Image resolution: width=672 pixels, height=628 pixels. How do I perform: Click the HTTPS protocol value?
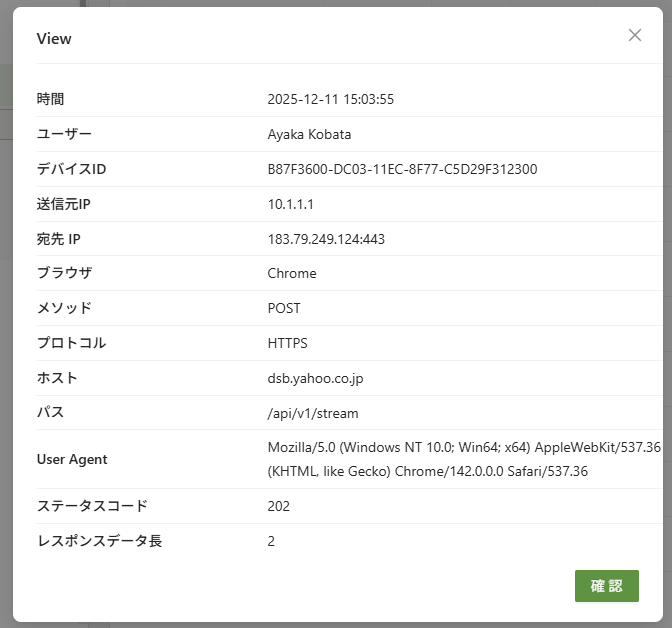(x=288, y=343)
